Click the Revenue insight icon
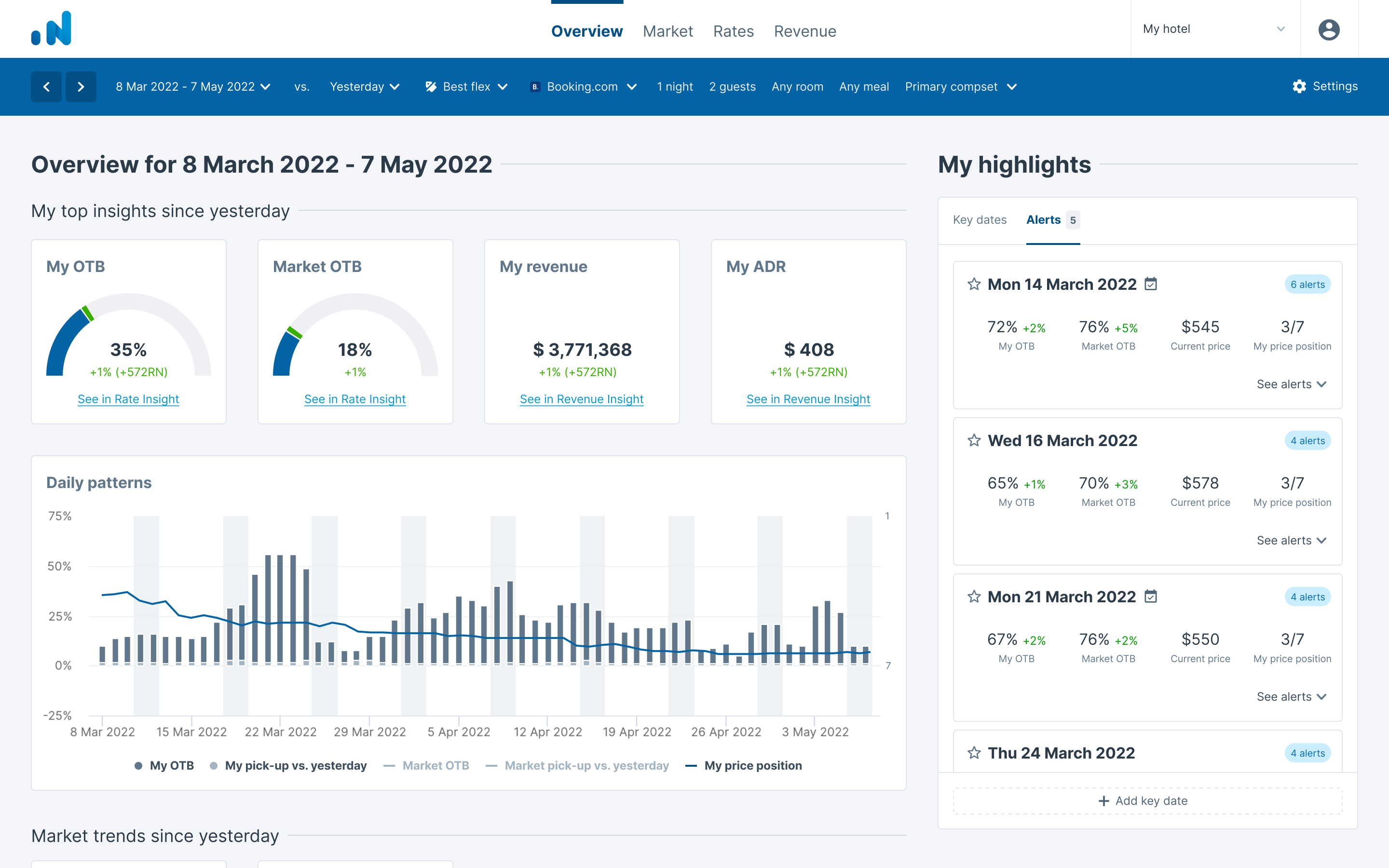Screen dimensions: 1389x868 point(581,398)
